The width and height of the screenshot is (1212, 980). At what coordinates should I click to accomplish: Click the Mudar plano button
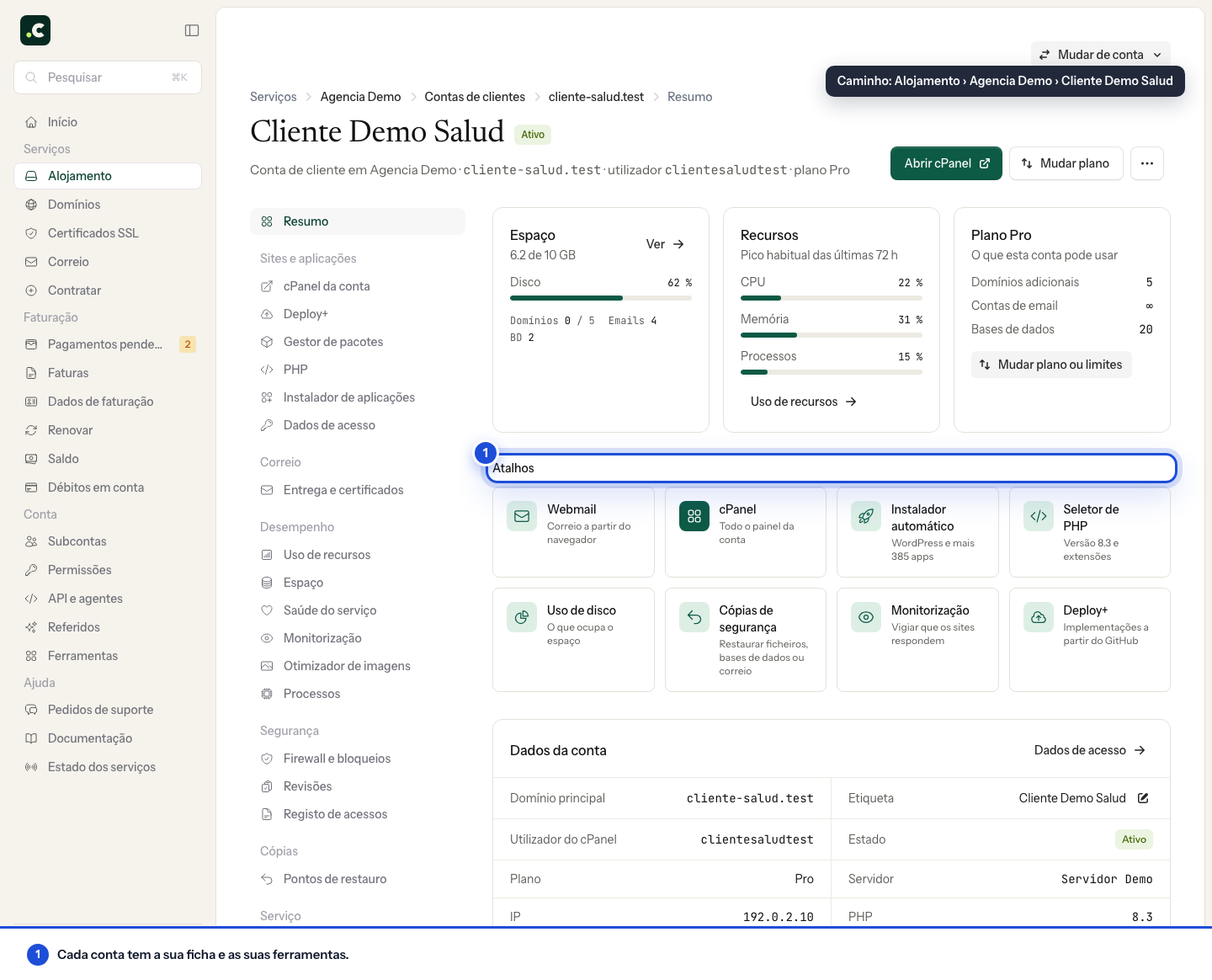coord(1066,163)
